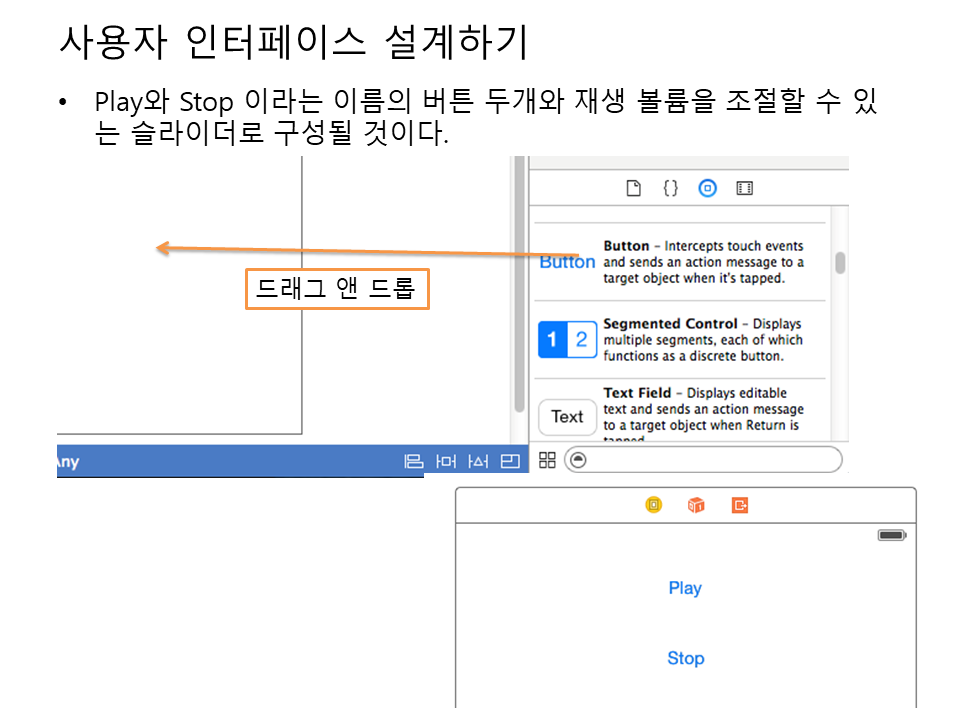
Task: Open the File Template library tab
Action: [x=633, y=188]
